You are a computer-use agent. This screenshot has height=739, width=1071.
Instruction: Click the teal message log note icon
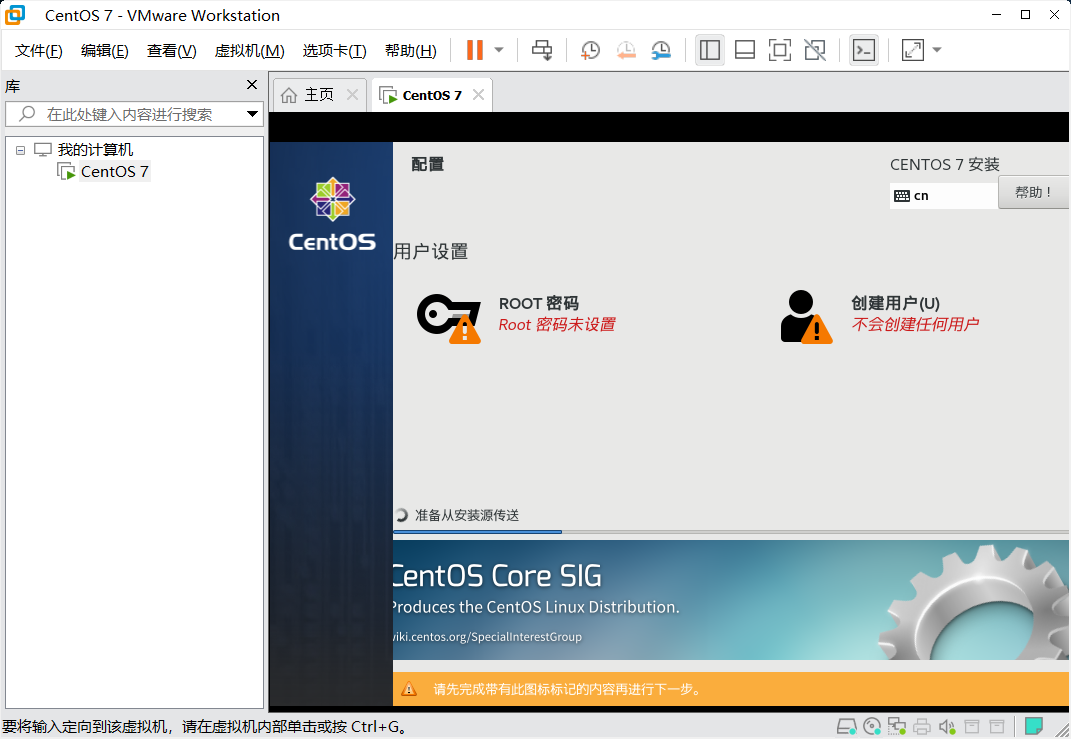pyautogui.click(x=1034, y=725)
